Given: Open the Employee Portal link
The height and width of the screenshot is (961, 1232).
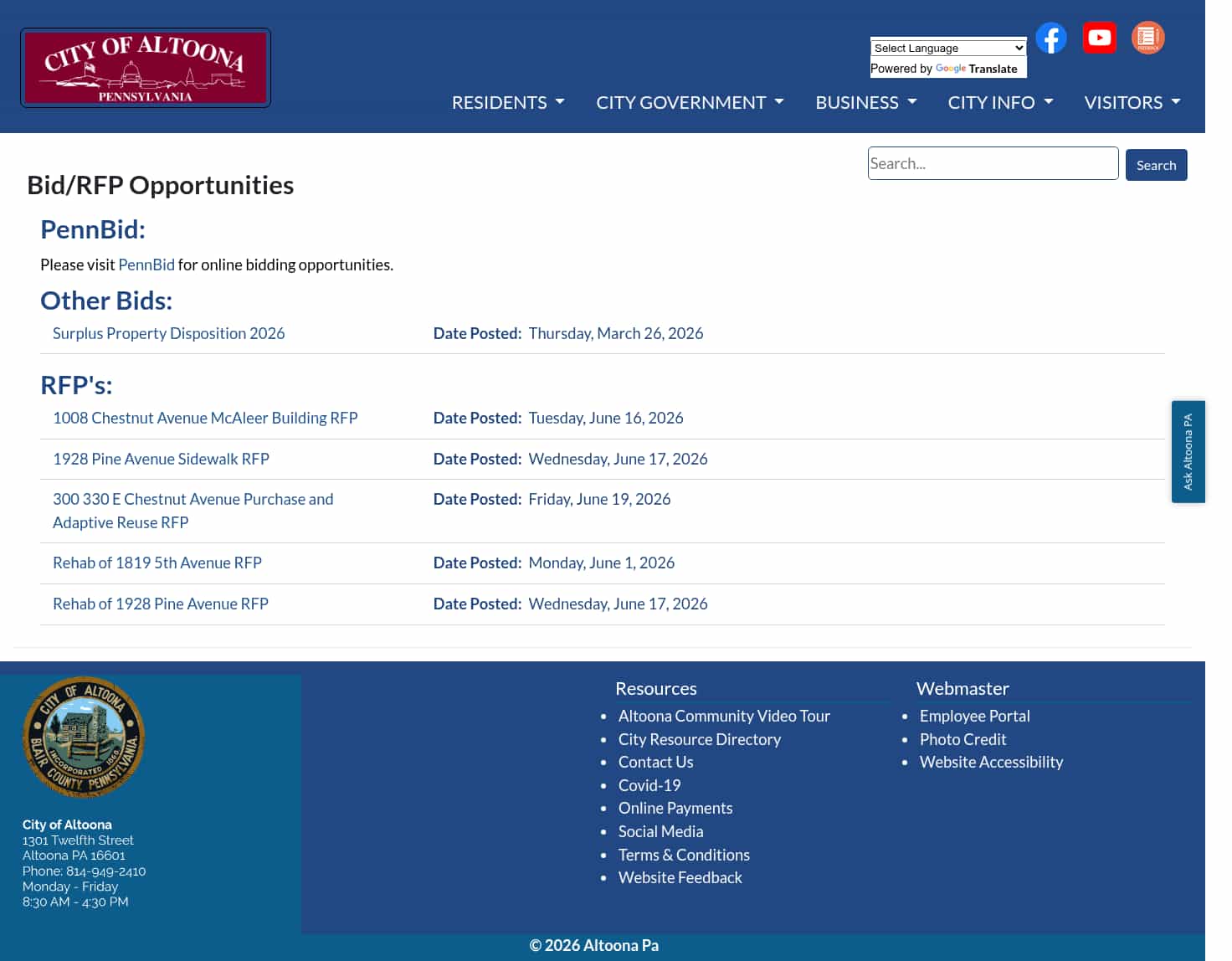Looking at the screenshot, I should click(x=975, y=716).
